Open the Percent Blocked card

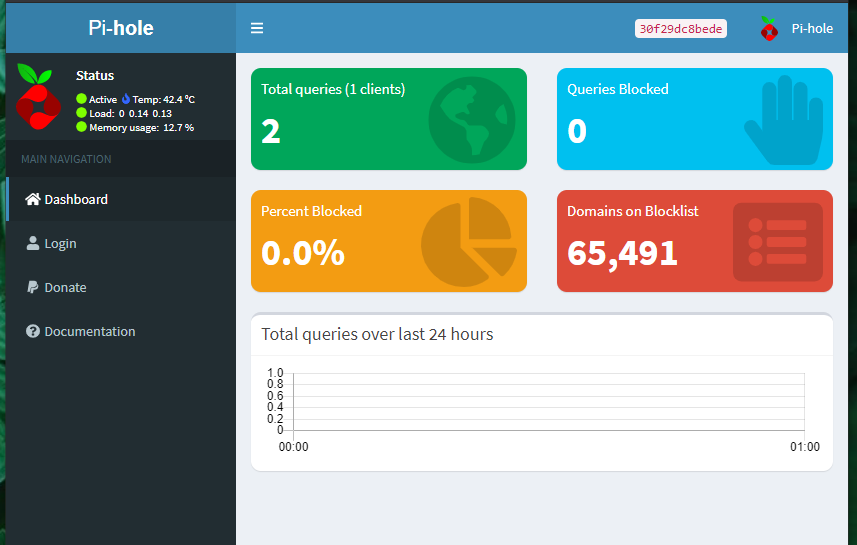click(x=389, y=241)
